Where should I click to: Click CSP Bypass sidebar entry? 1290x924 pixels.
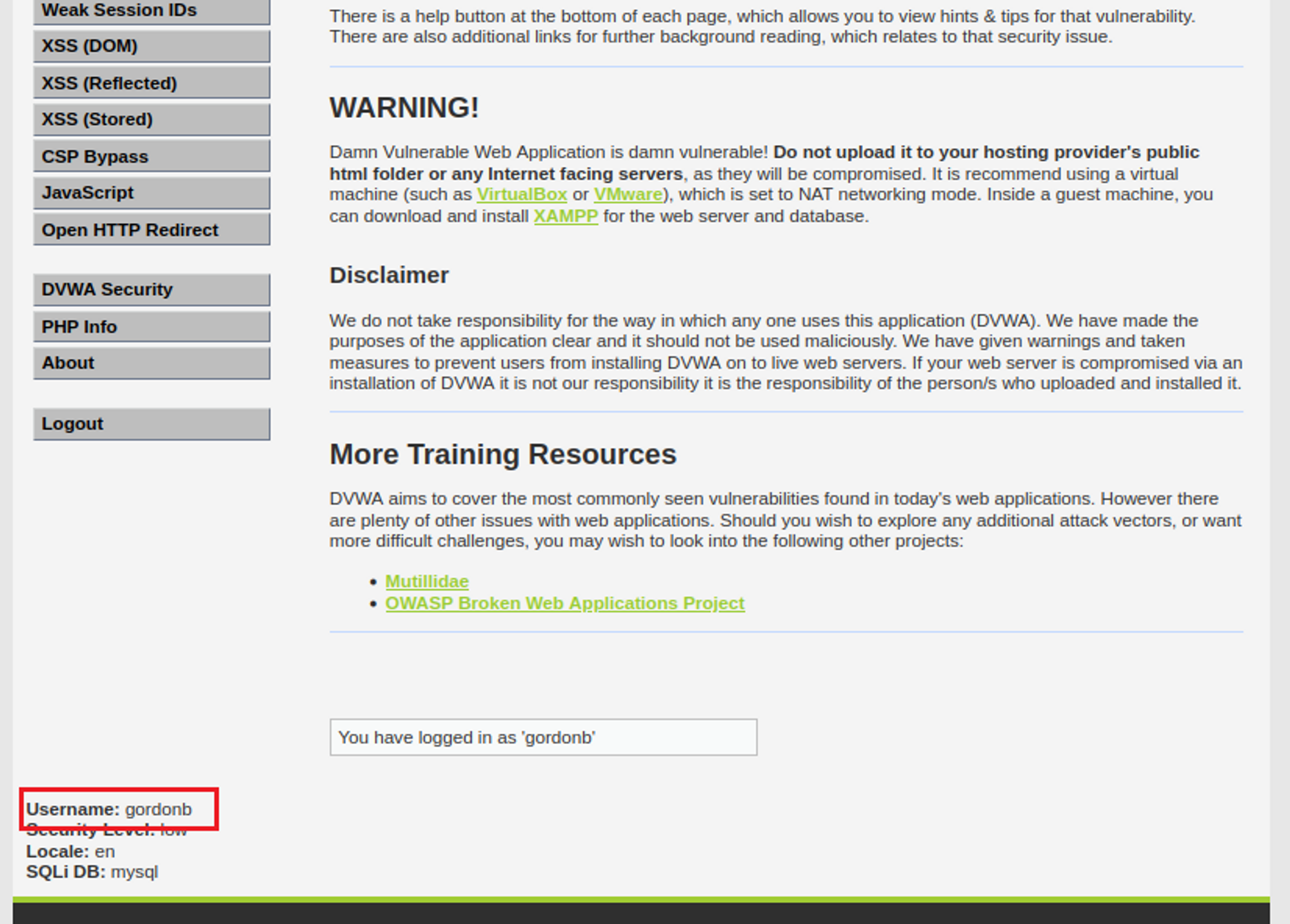pyautogui.click(x=151, y=157)
